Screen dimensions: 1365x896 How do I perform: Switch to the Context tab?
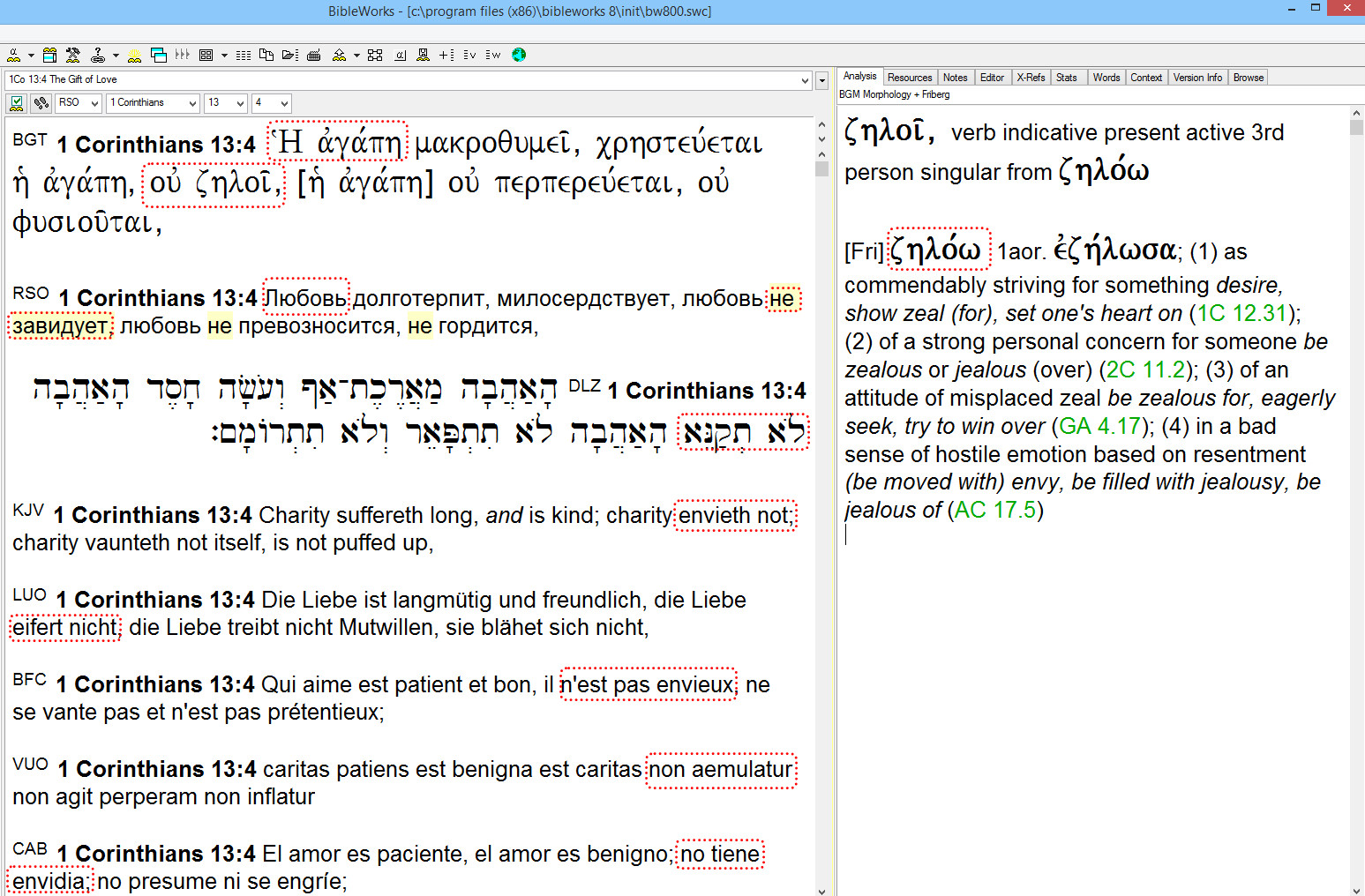(x=1146, y=78)
